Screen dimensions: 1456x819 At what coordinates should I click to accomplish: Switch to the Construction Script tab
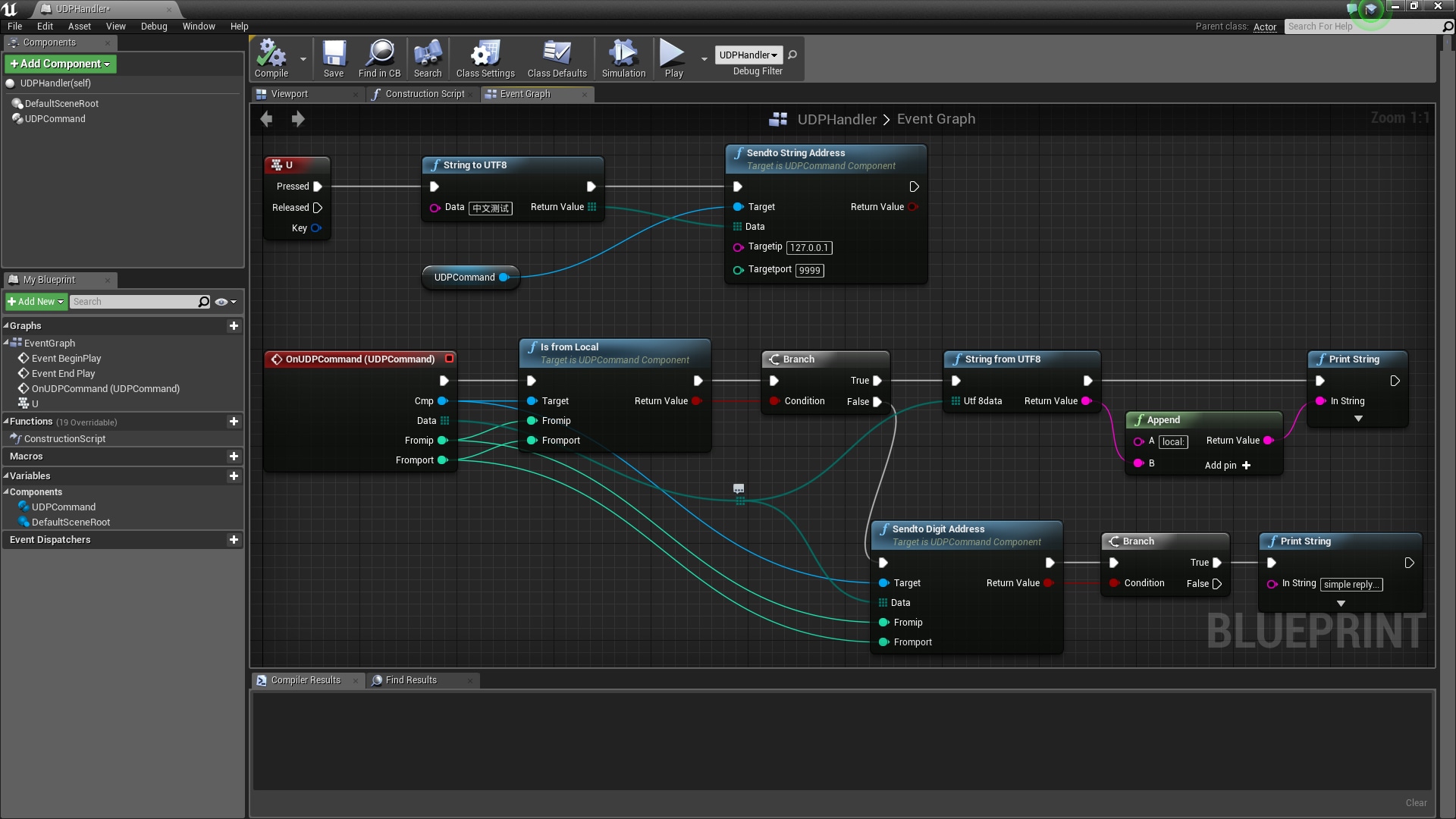point(424,94)
